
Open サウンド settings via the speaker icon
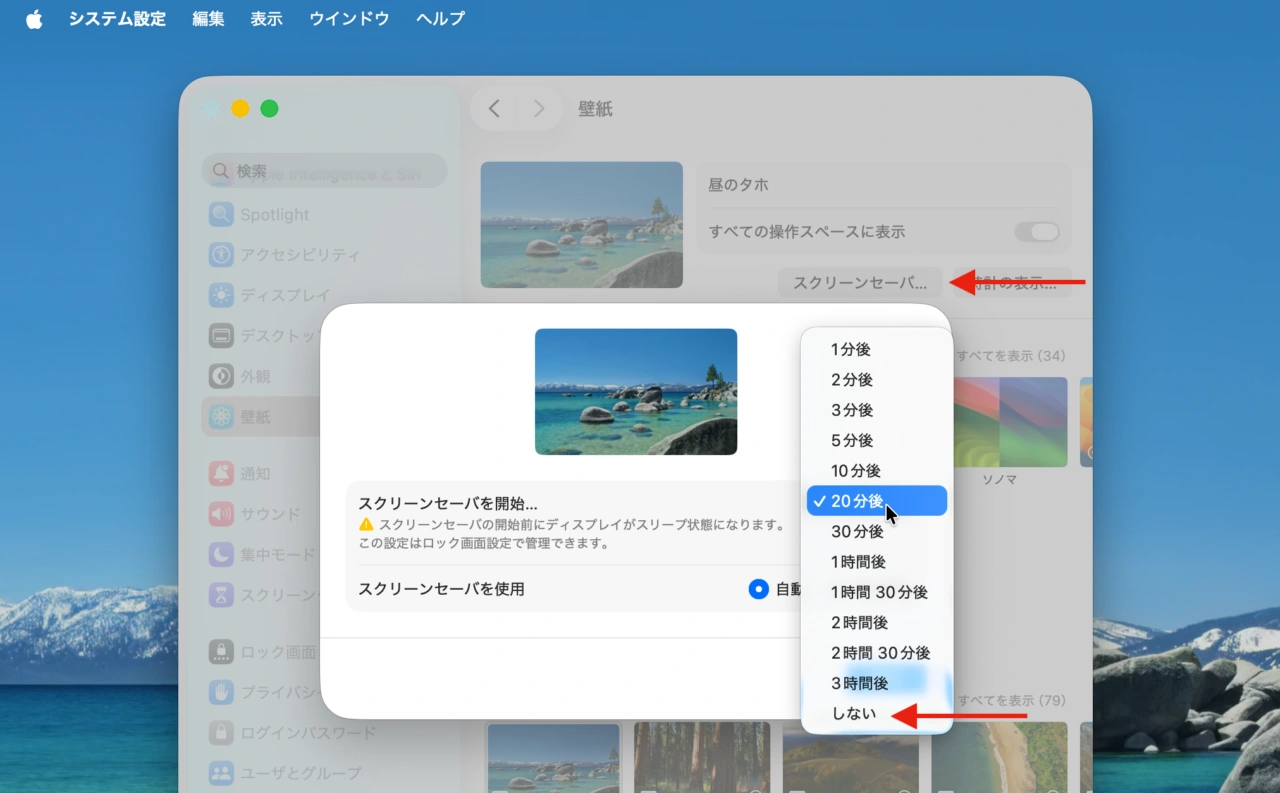pyautogui.click(x=221, y=514)
